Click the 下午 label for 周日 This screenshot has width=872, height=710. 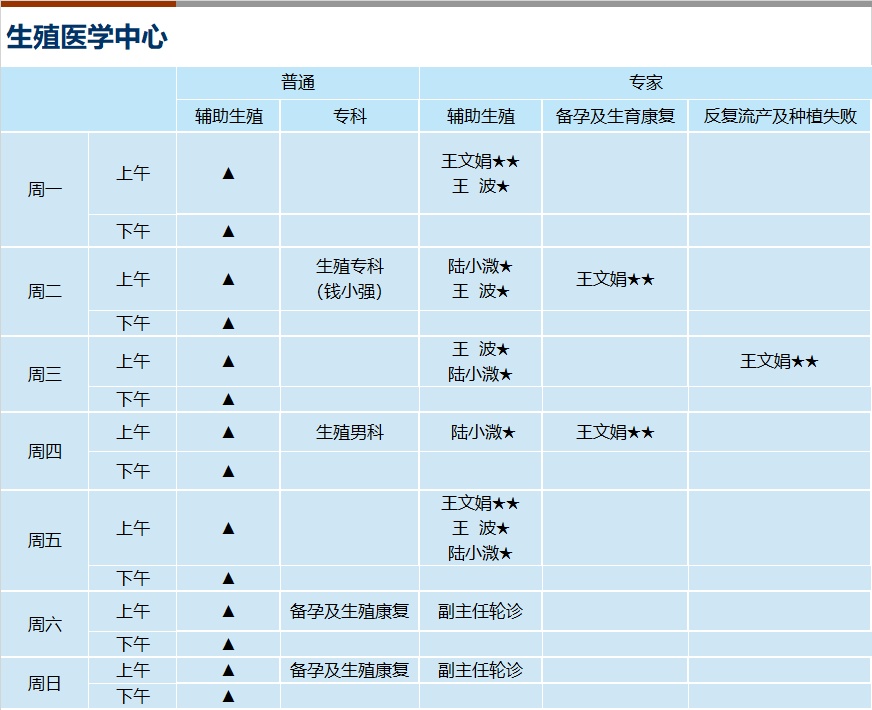point(133,696)
